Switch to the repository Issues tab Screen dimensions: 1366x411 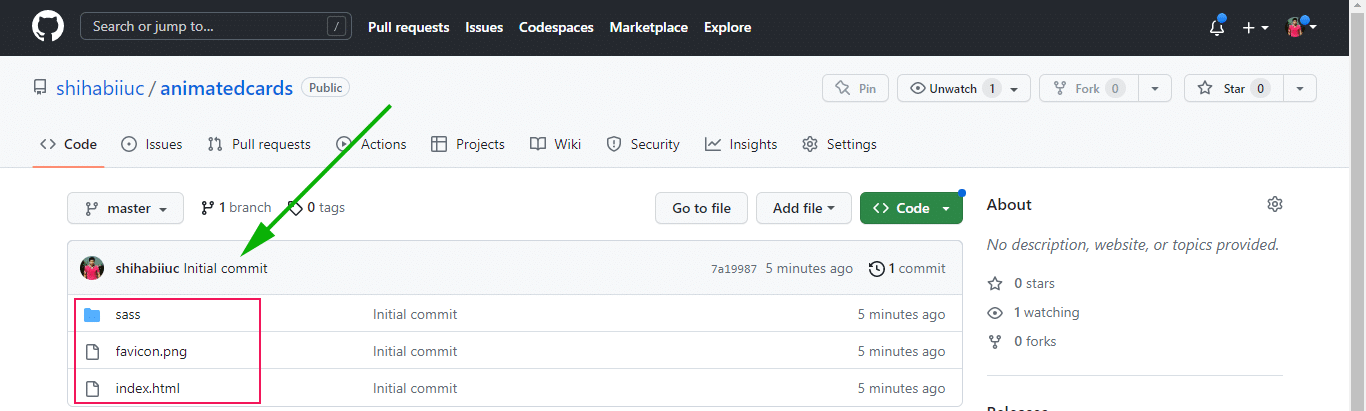click(152, 144)
